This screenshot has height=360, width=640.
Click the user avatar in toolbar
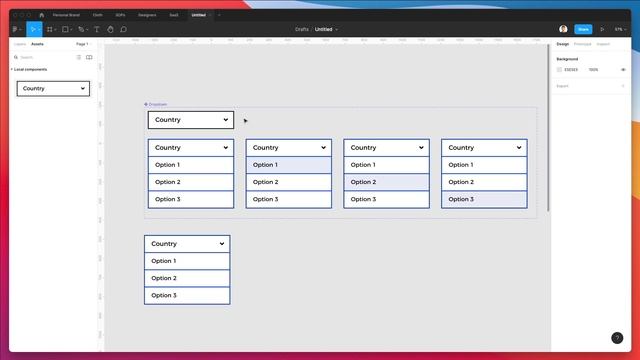coord(563,29)
